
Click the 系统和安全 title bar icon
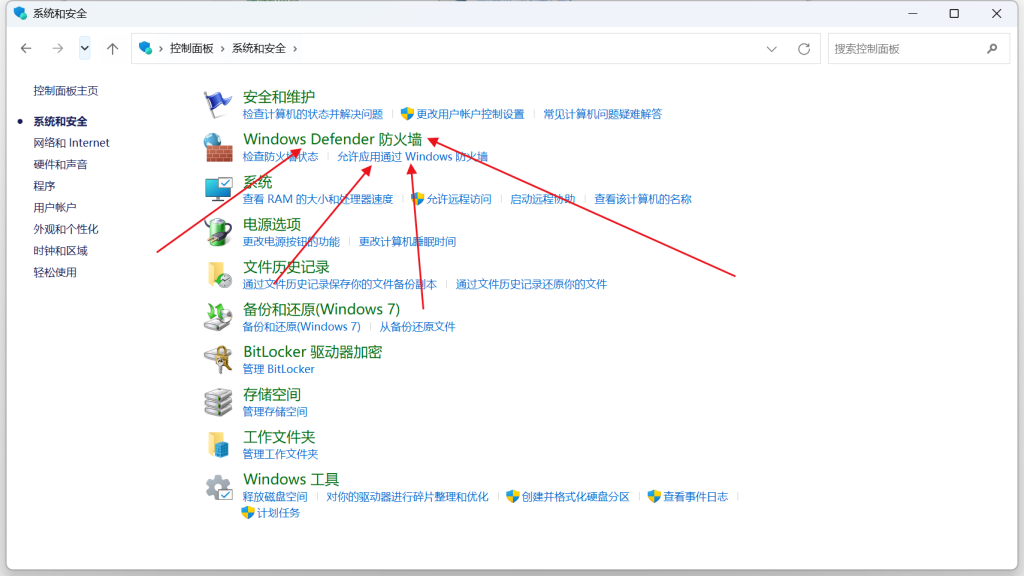click(20, 13)
